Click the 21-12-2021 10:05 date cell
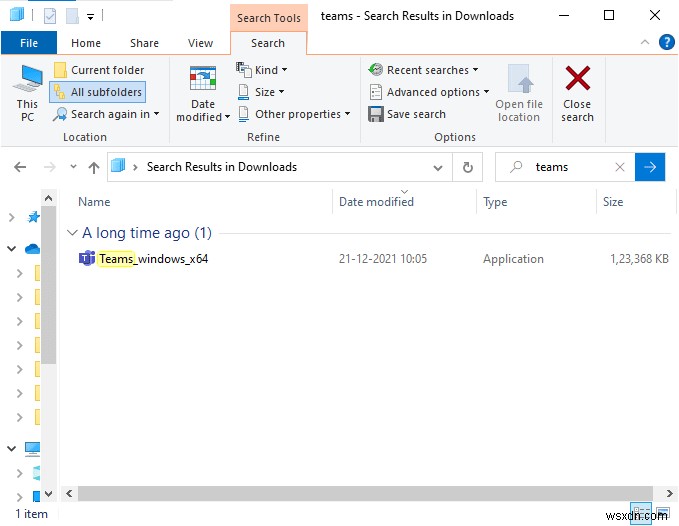The image size is (679, 526). point(383,259)
